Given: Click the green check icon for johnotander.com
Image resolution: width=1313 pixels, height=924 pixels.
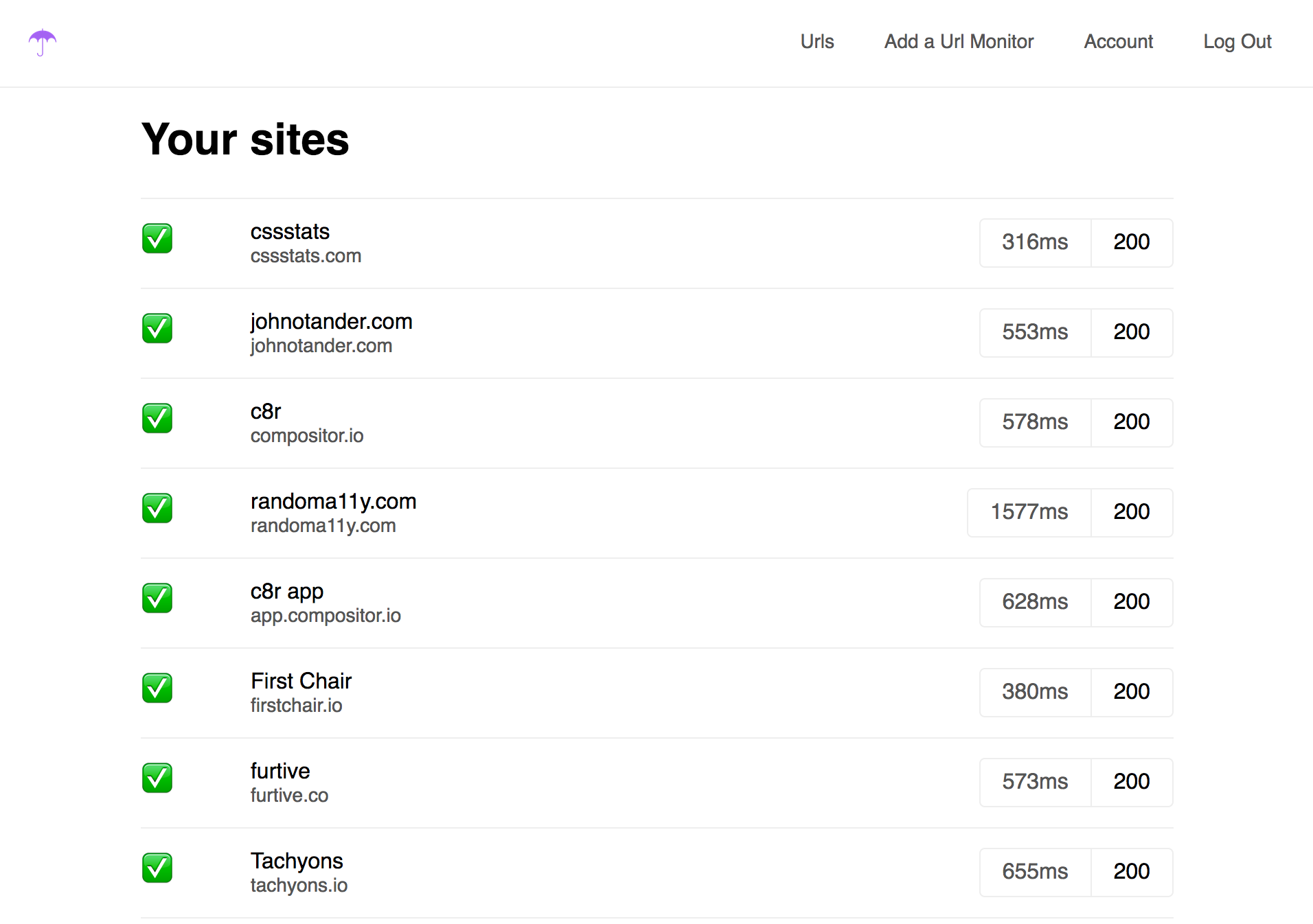Looking at the screenshot, I should click(x=157, y=329).
